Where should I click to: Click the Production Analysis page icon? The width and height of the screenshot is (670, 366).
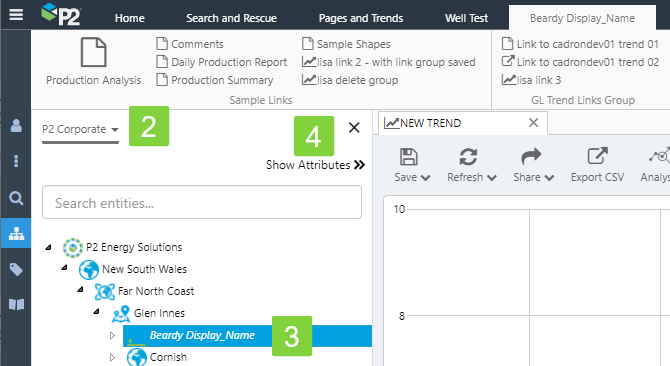(94, 52)
